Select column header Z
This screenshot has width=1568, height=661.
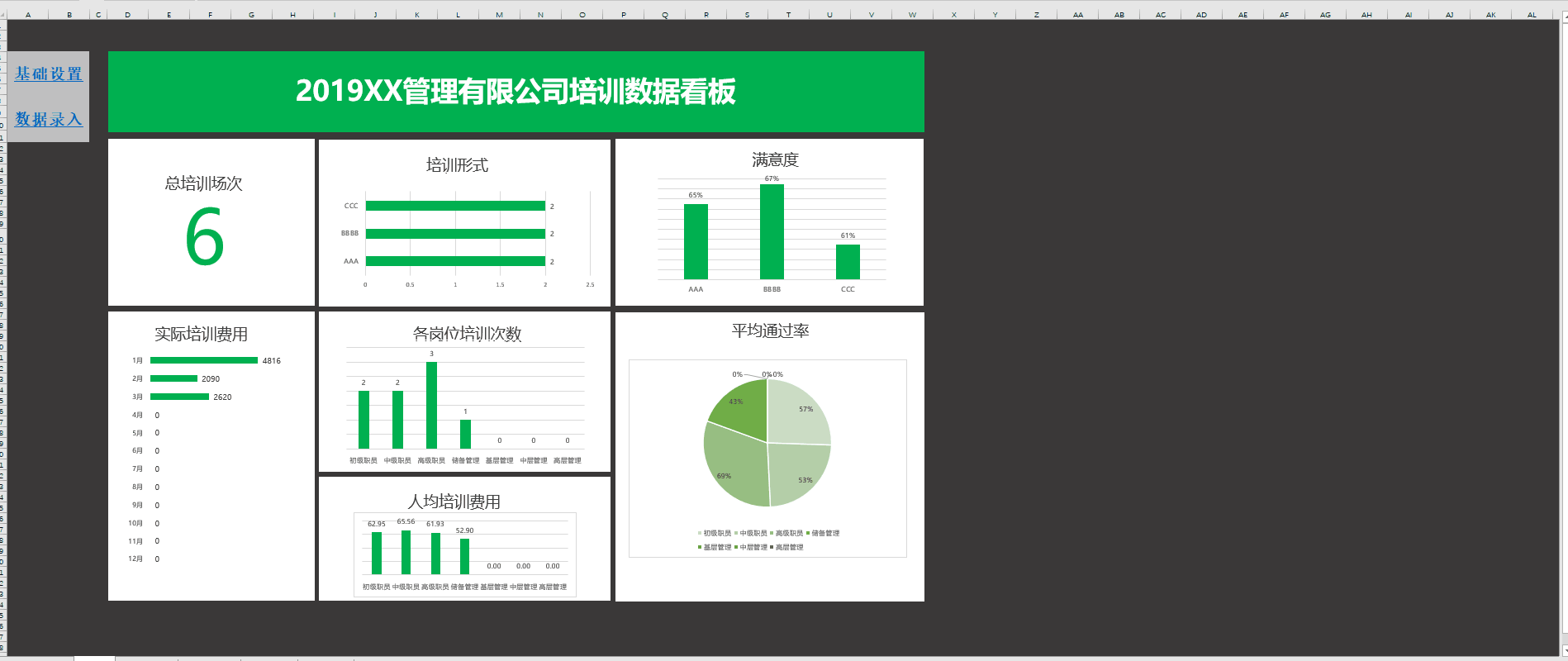1036,15
